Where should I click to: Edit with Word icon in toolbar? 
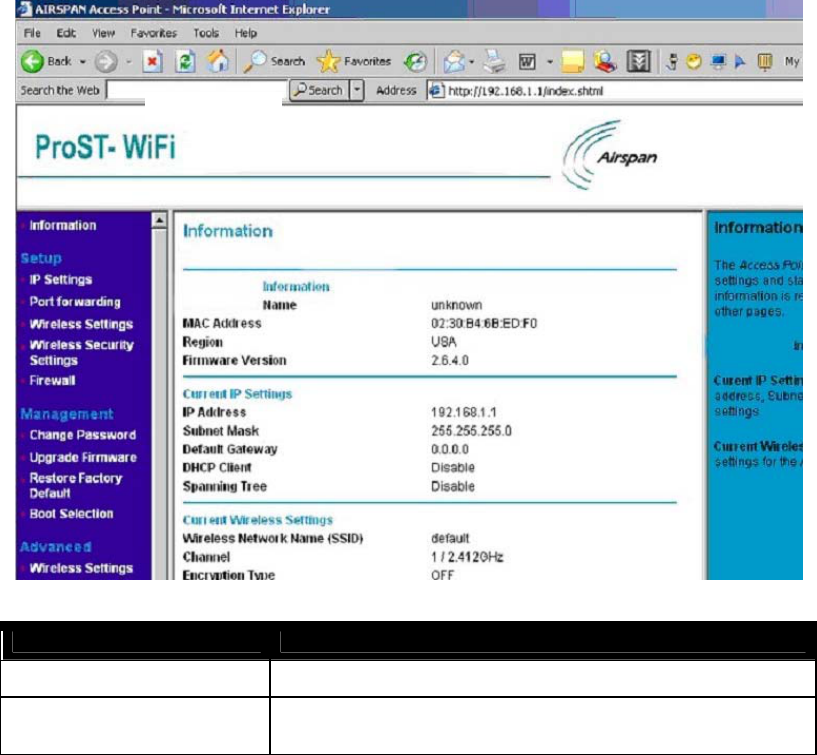[527, 62]
